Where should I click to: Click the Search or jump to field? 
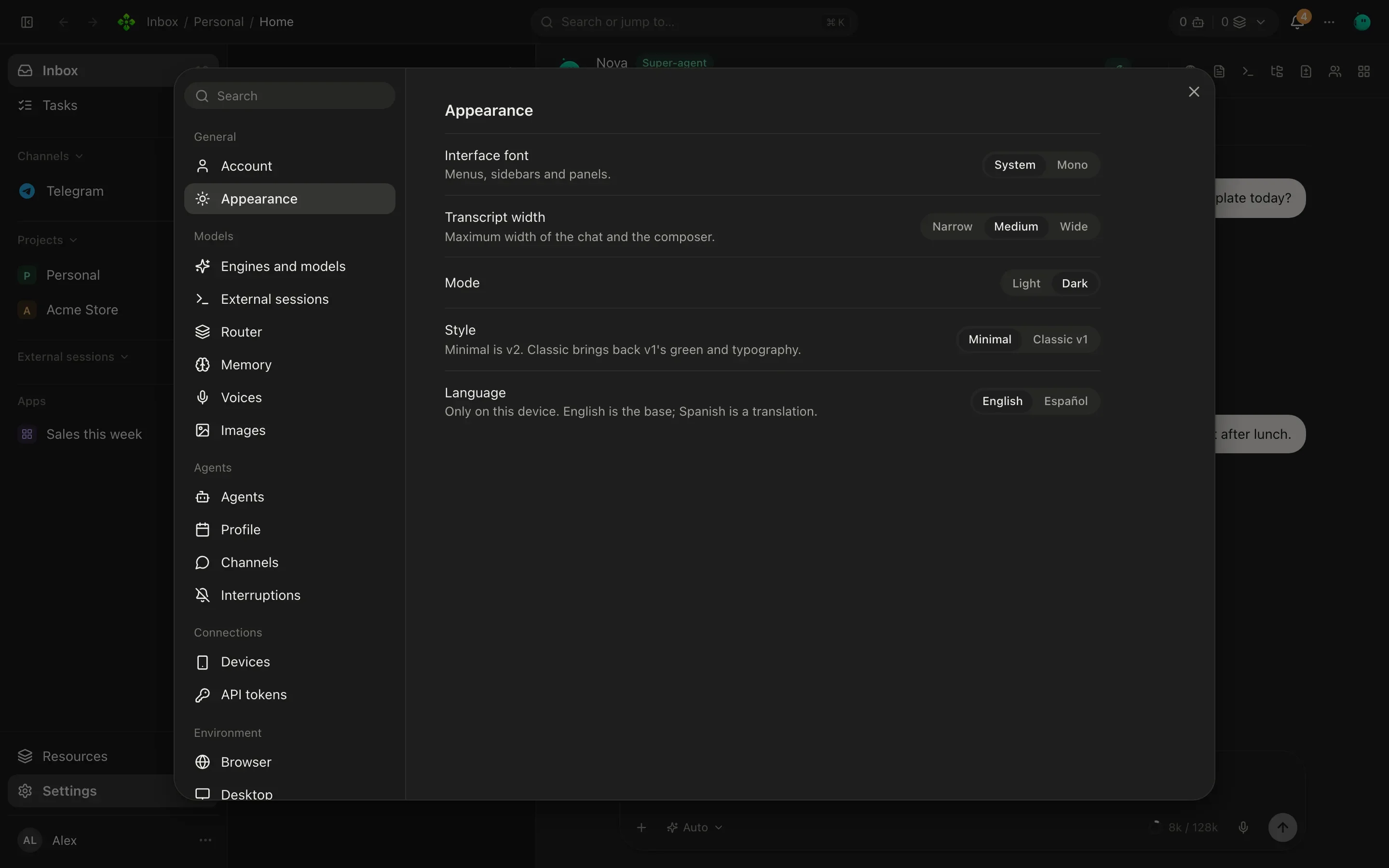[694, 22]
